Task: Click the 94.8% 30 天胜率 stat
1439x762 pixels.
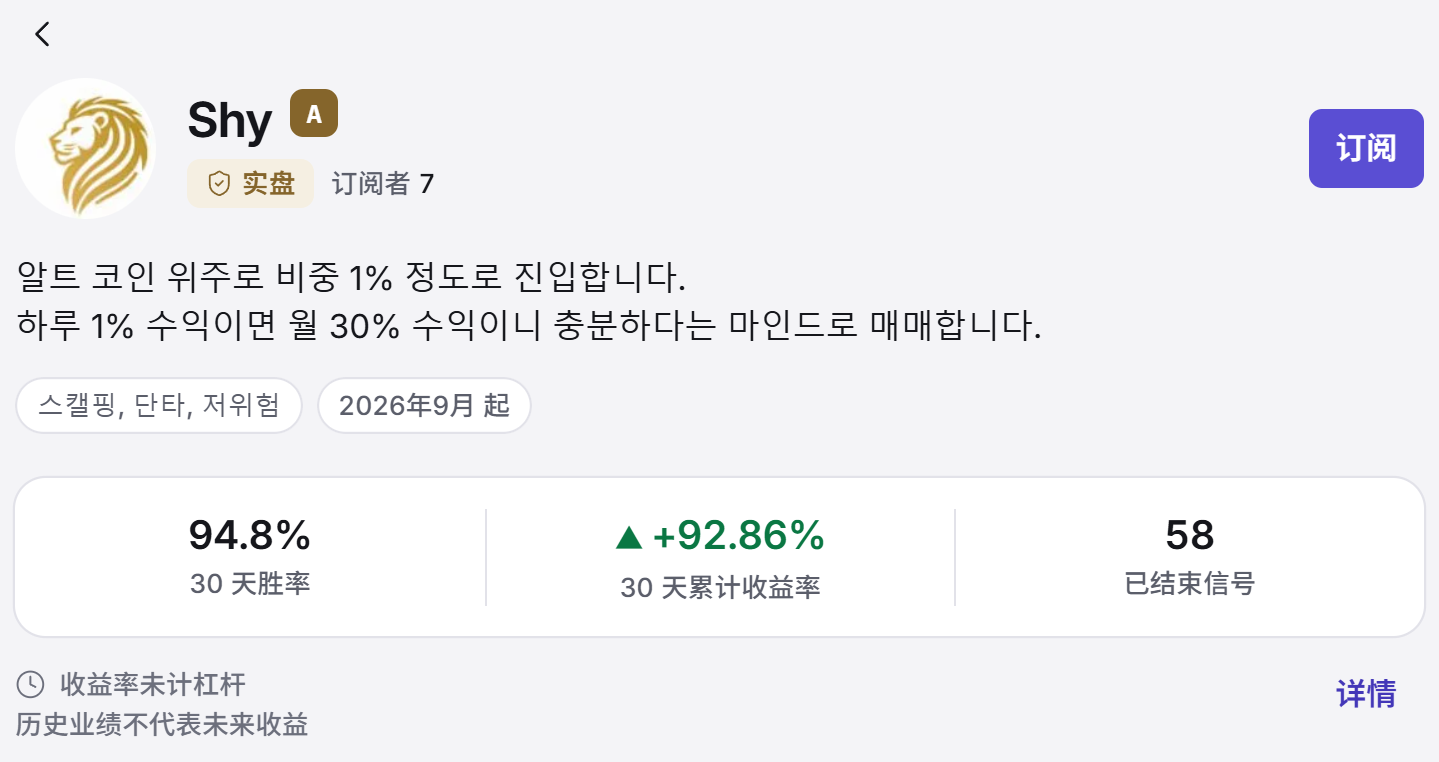Action: (250, 557)
